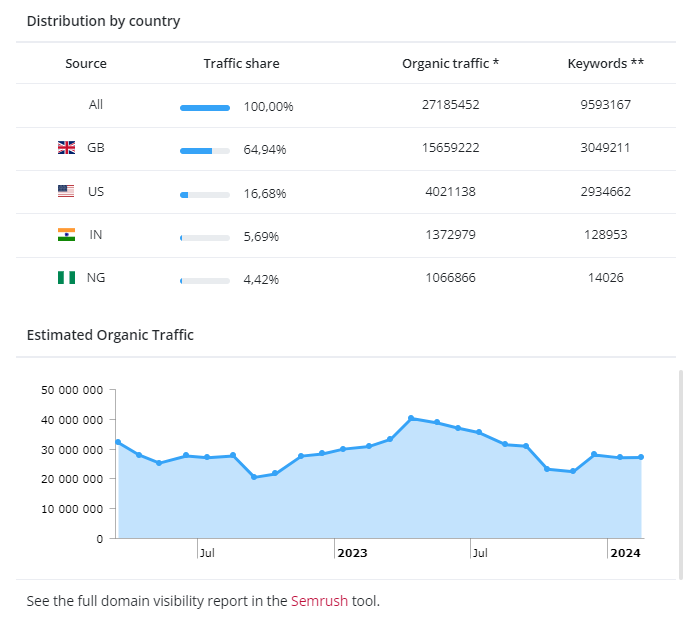The image size is (690, 619).
Task: Click the 2024 axis label
Action: point(625,553)
